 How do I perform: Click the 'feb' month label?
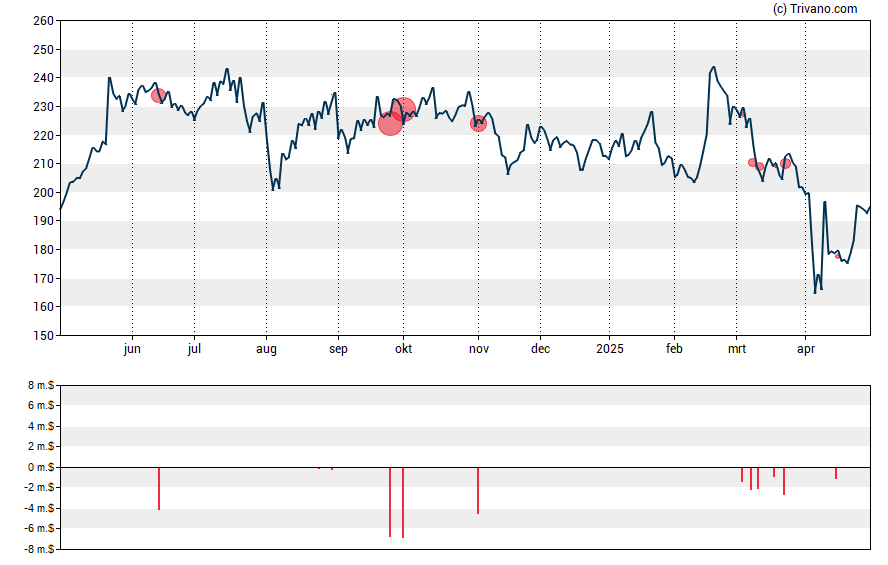point(674,349)
